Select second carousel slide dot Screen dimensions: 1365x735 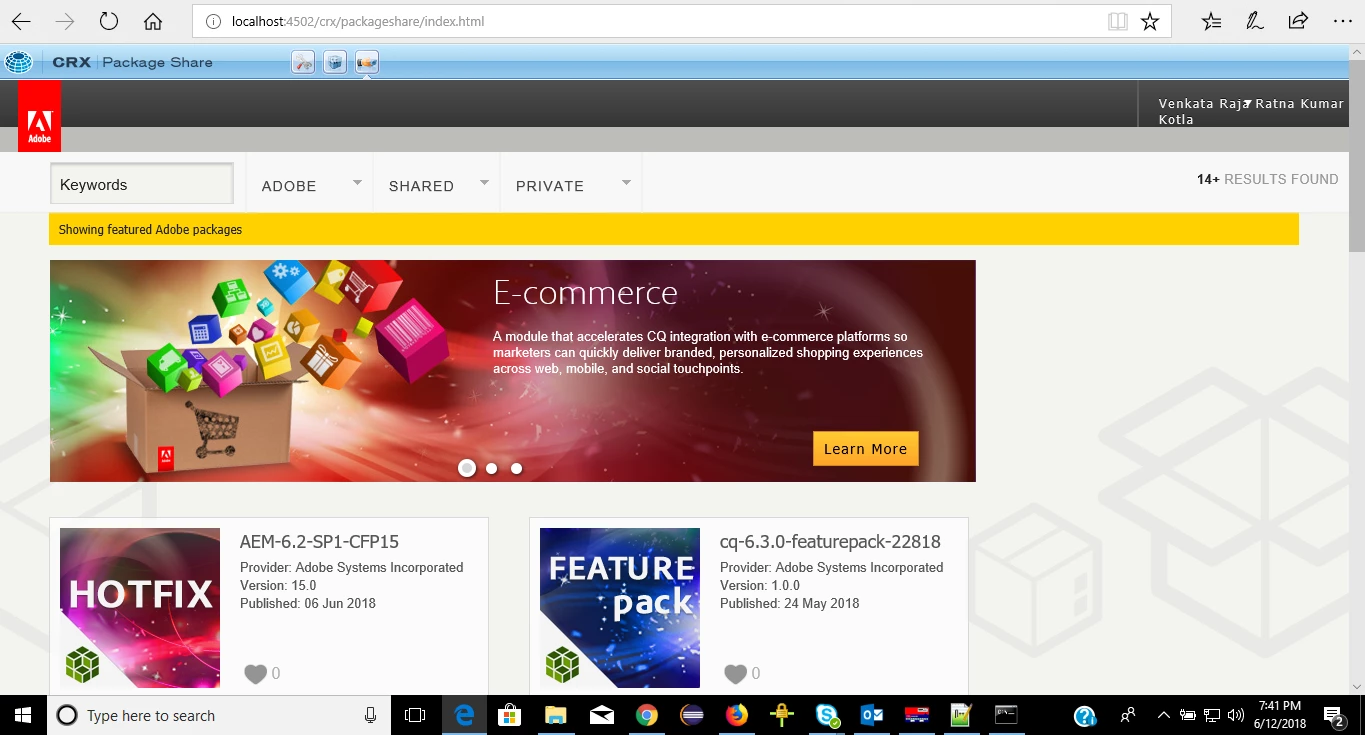pos(491,468)
